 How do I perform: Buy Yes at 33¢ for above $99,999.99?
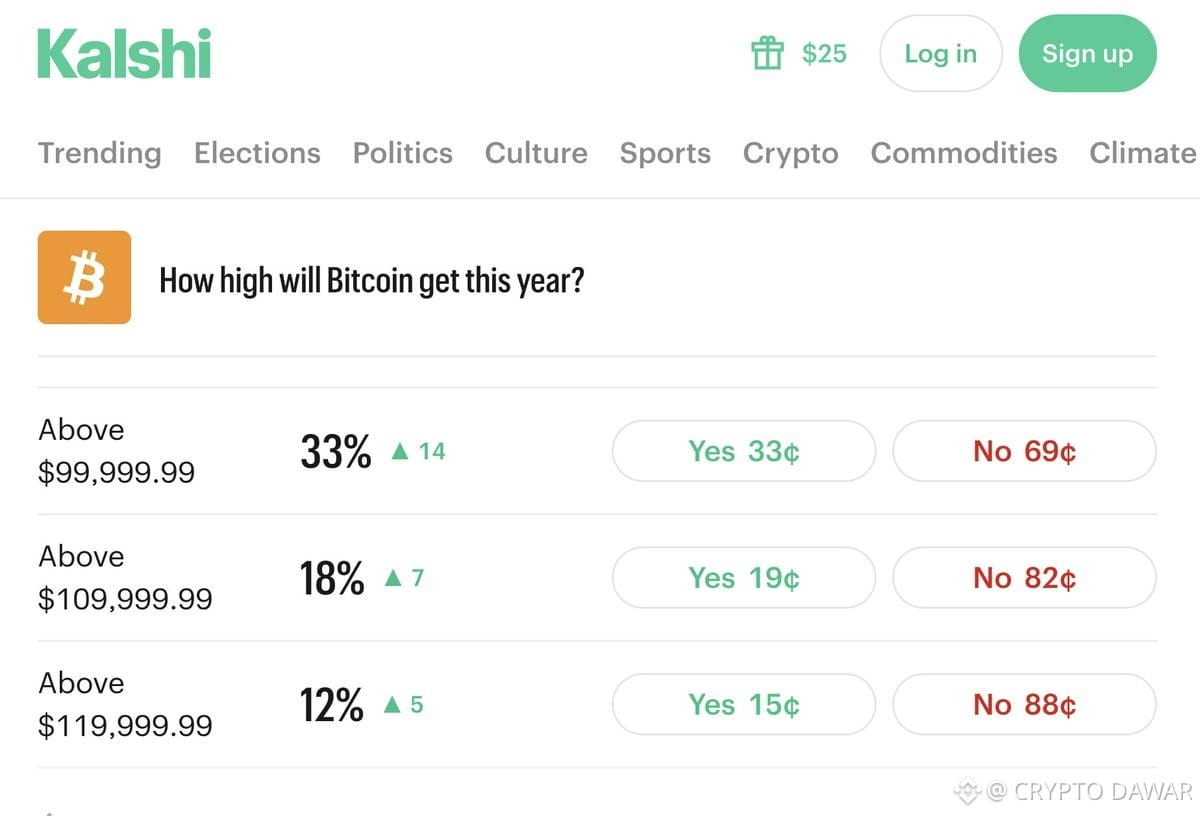pyautogui.click(x=744, y=451)
